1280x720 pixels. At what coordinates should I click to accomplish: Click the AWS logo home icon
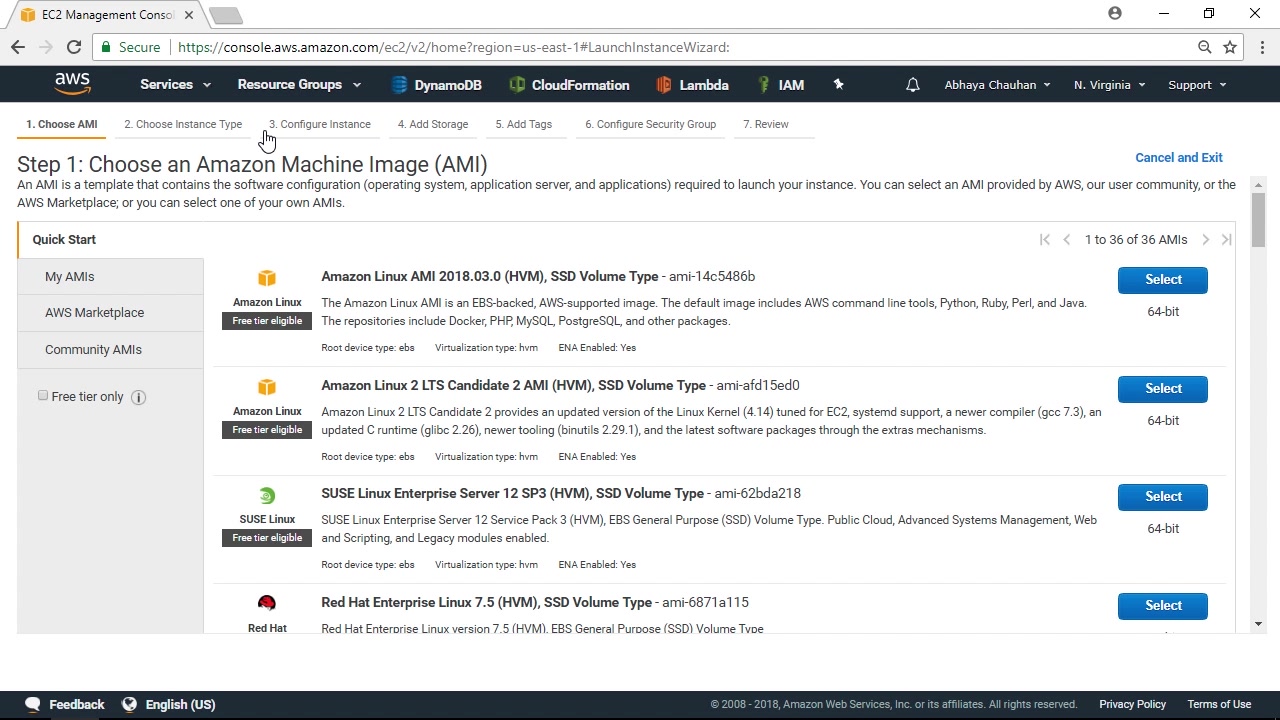73,84
